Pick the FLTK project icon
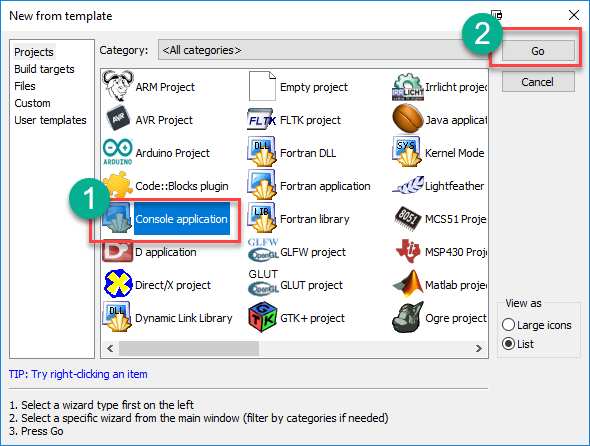 (262, 119)
